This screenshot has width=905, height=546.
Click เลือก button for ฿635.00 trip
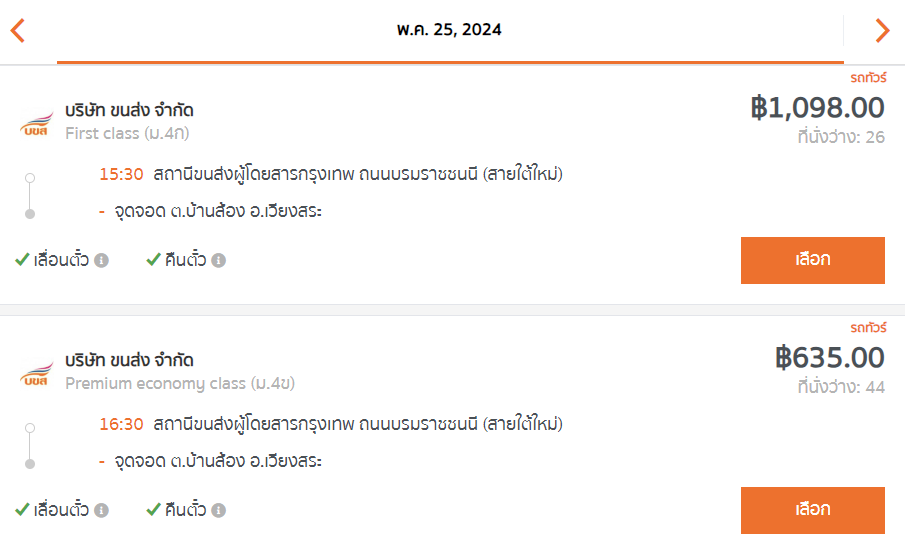click(x=813, y=510)
